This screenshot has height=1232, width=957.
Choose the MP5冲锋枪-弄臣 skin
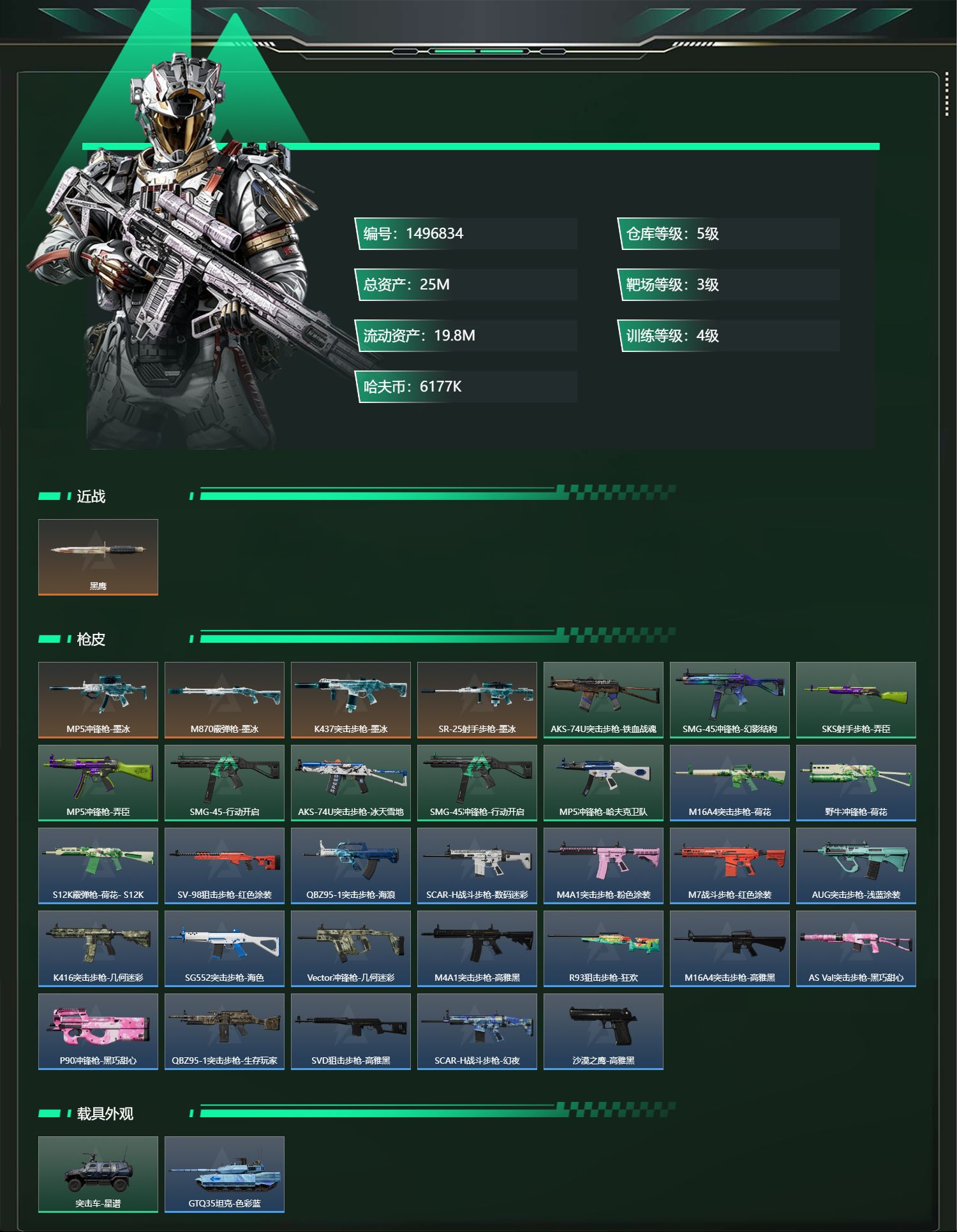pyautogui.click(x=98, y=783)
